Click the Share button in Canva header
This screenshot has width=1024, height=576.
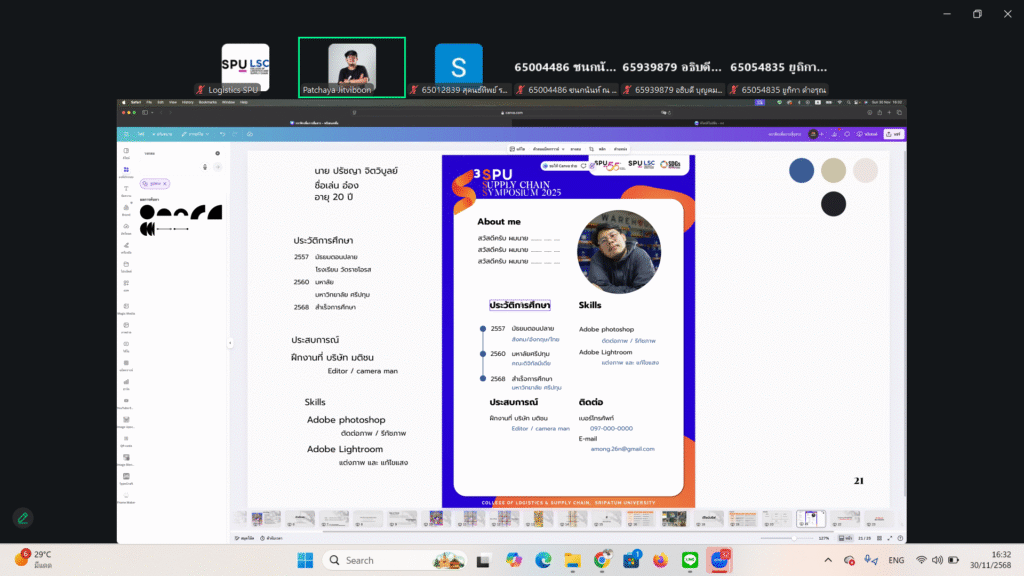click(x=895, y=133)
